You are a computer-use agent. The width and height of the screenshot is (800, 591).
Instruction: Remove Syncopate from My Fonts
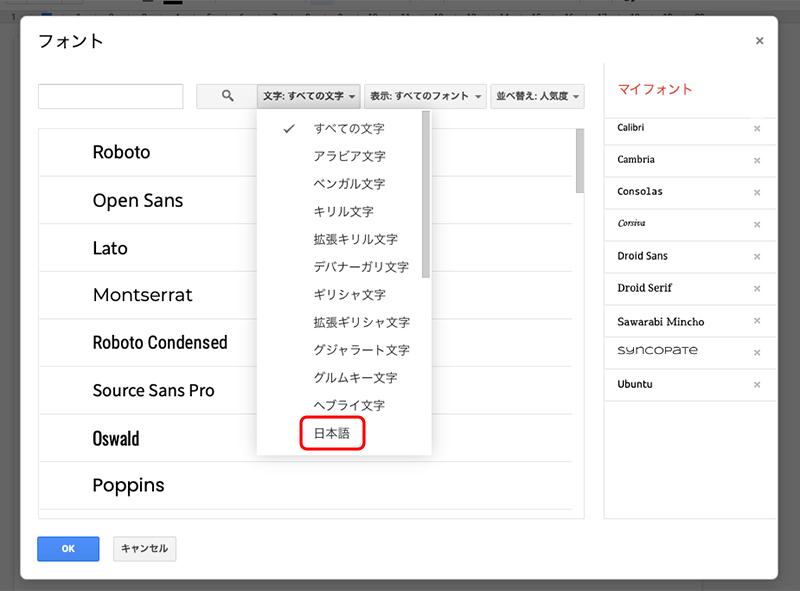757,353
